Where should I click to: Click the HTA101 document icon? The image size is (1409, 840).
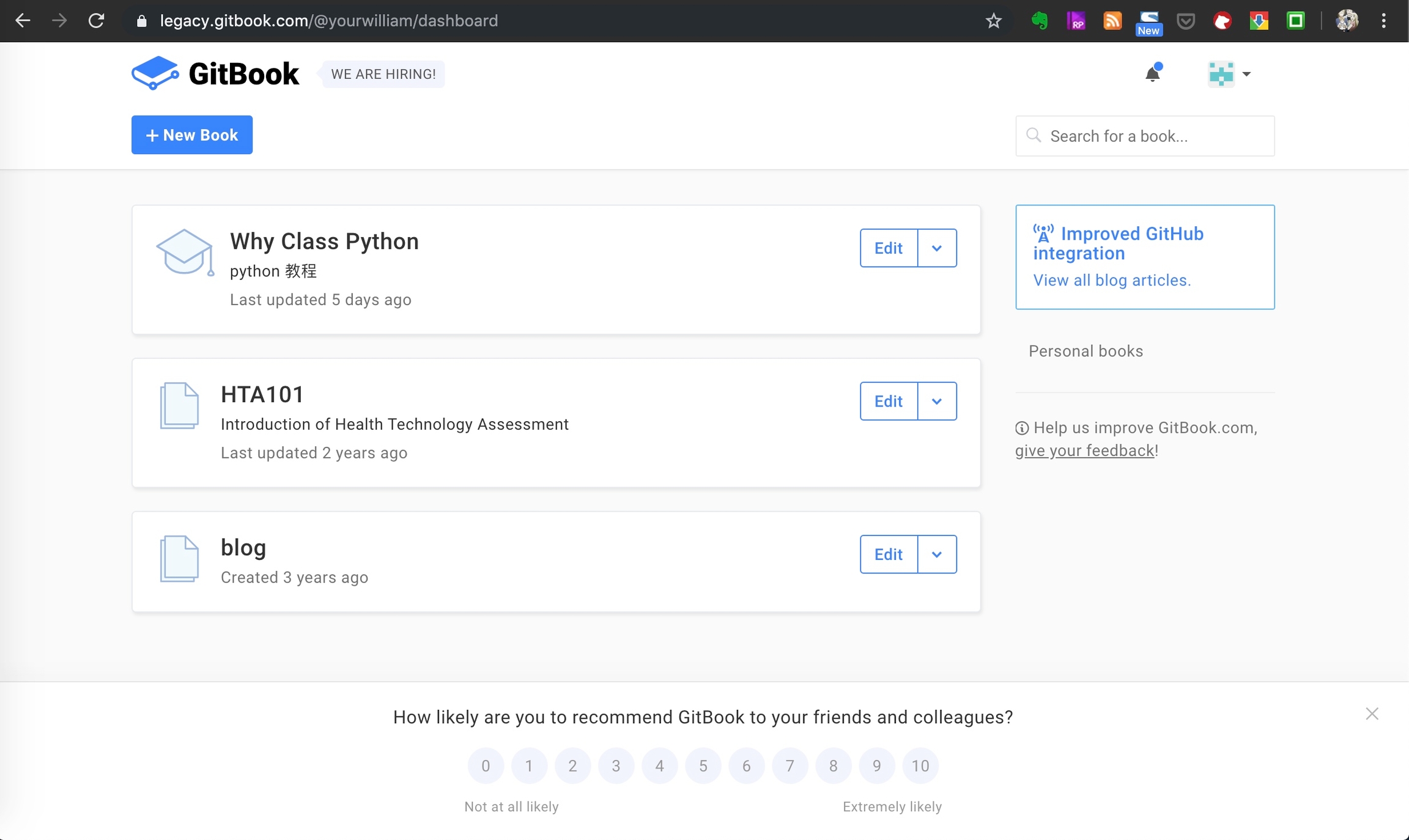179,406
